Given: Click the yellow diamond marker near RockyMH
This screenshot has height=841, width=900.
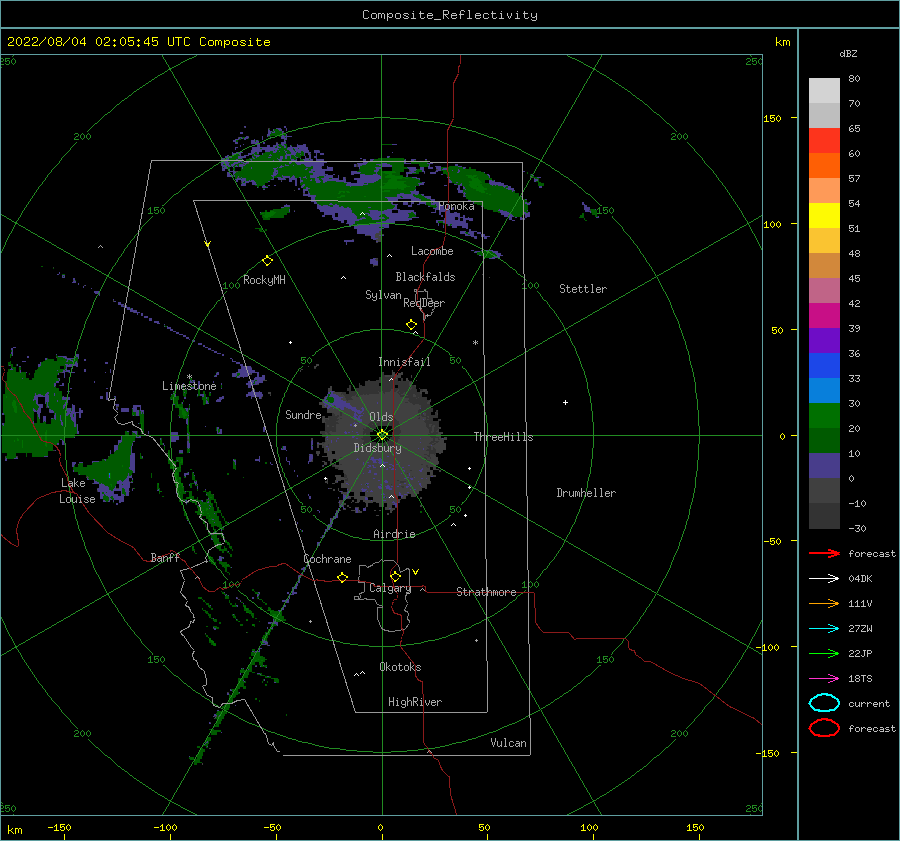Looking at the screenshot, I should click(267, 261).
